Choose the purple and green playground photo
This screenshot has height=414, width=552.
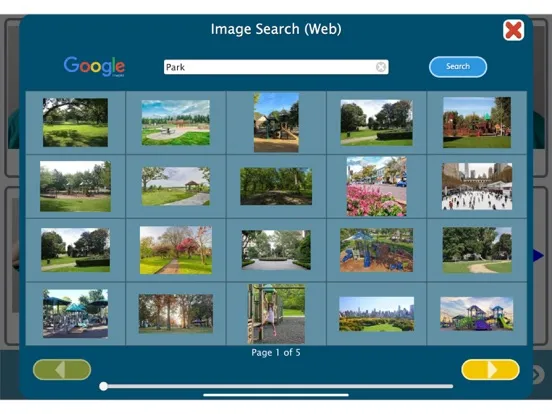tap(477, 314)
